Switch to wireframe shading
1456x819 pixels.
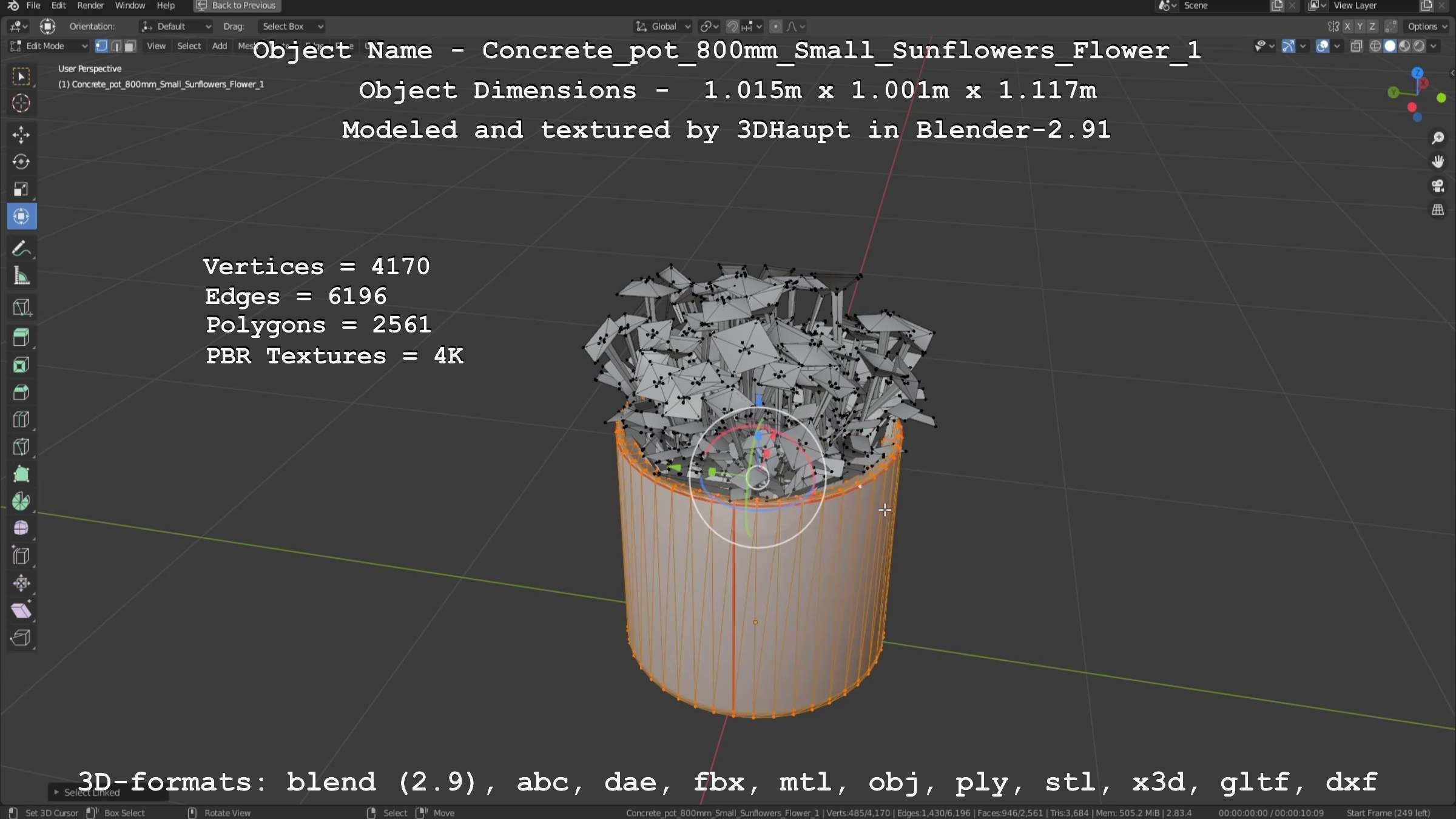[x=1375, y=46]
